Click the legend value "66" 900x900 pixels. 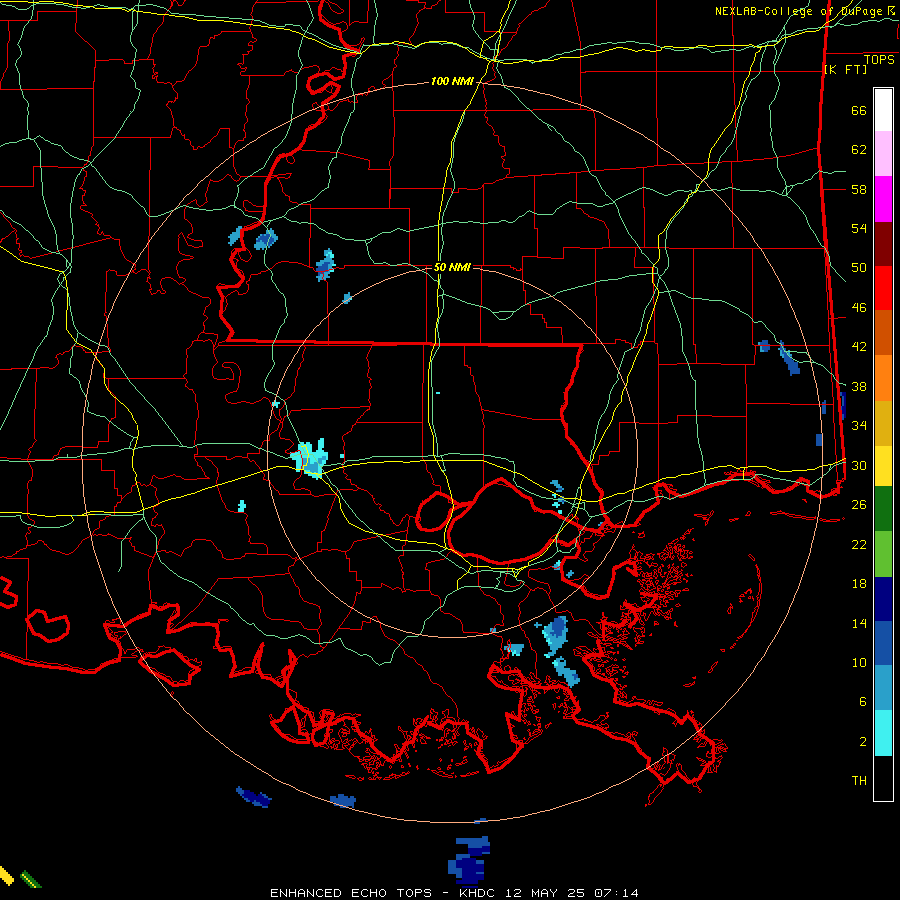coord(859,110)
